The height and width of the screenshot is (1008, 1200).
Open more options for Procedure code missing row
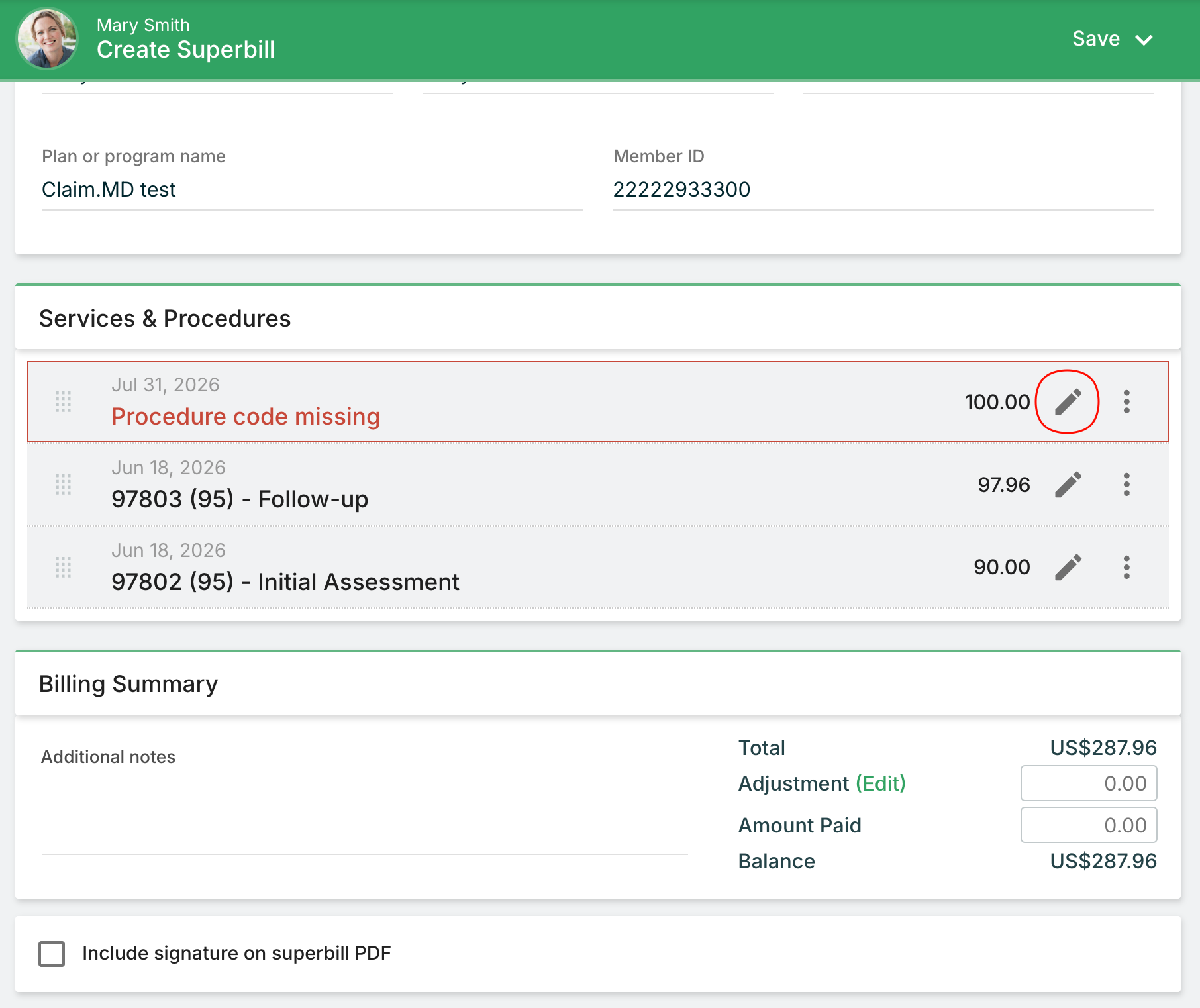[1126, 402]
